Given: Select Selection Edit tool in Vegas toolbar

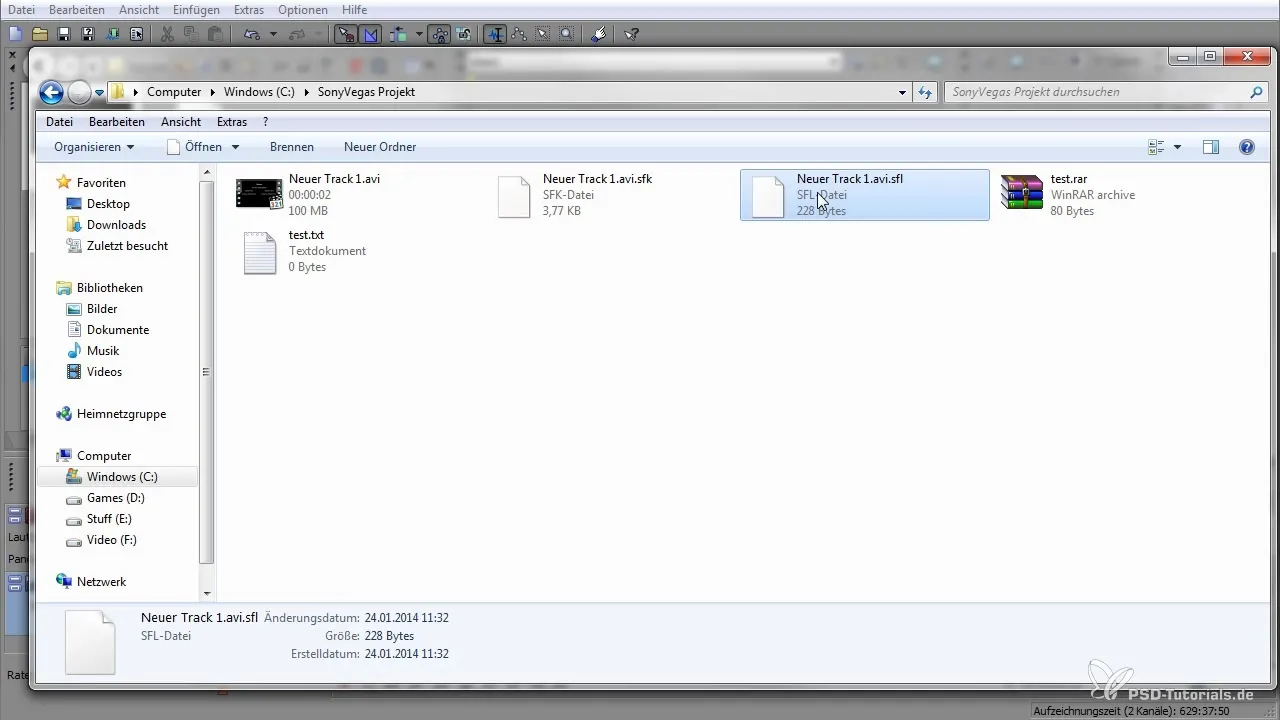Looking at the screenshot, I should 543,34.
